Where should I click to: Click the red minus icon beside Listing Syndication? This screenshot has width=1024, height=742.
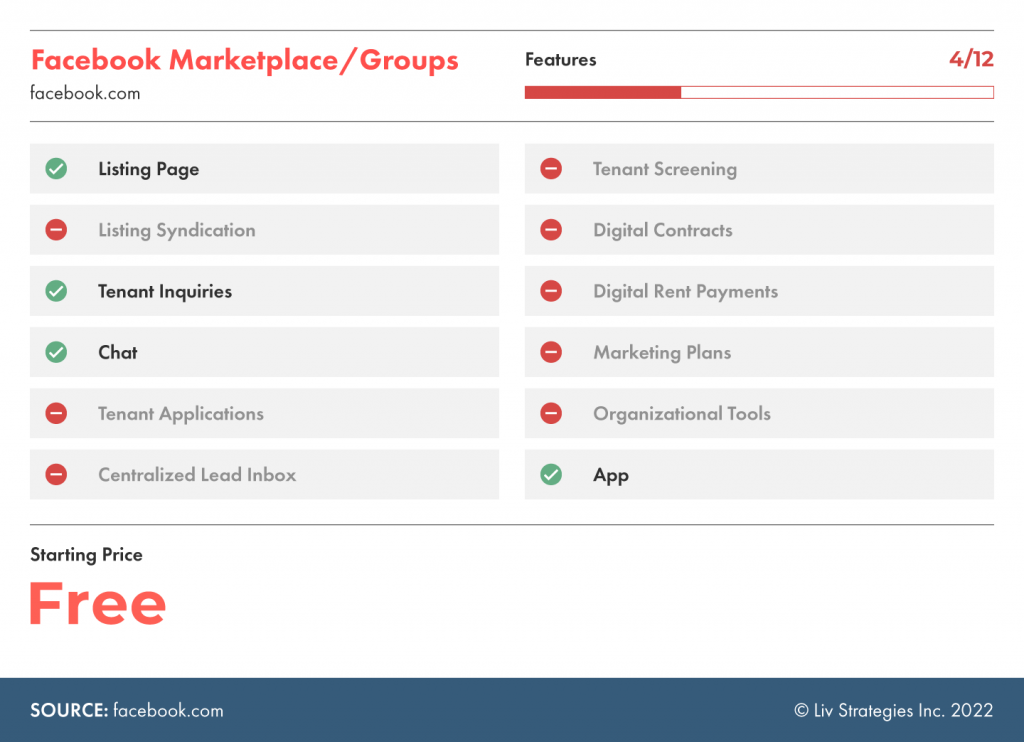(56, 230)
